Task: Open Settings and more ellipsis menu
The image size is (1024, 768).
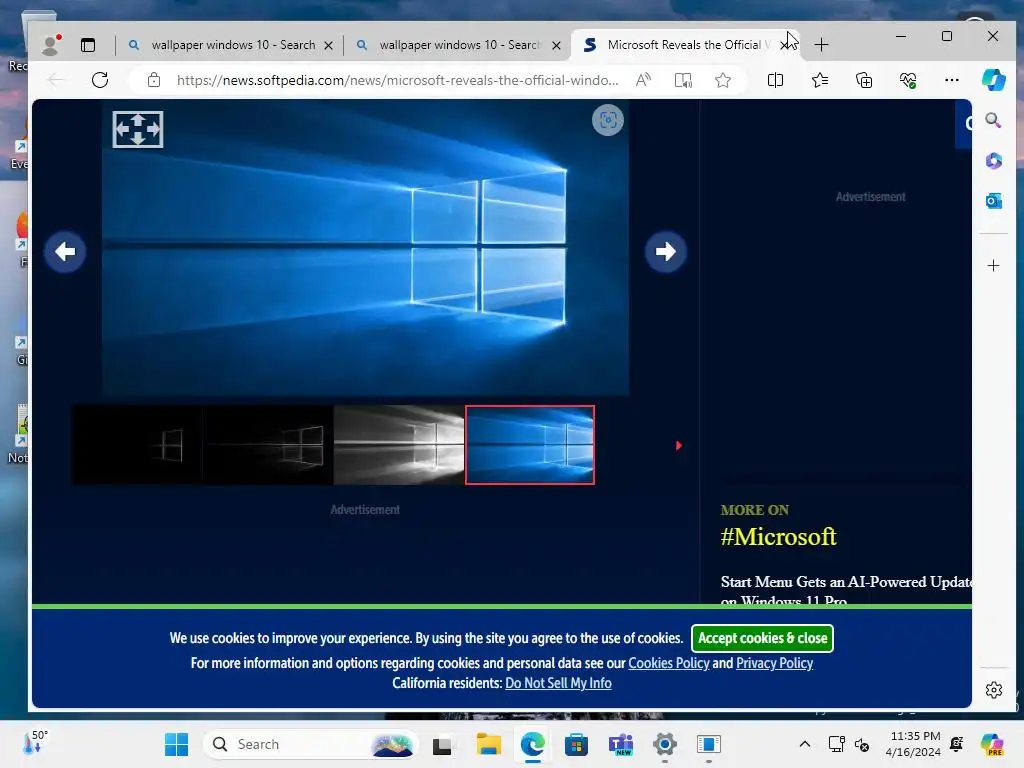Action: (952, 80)
